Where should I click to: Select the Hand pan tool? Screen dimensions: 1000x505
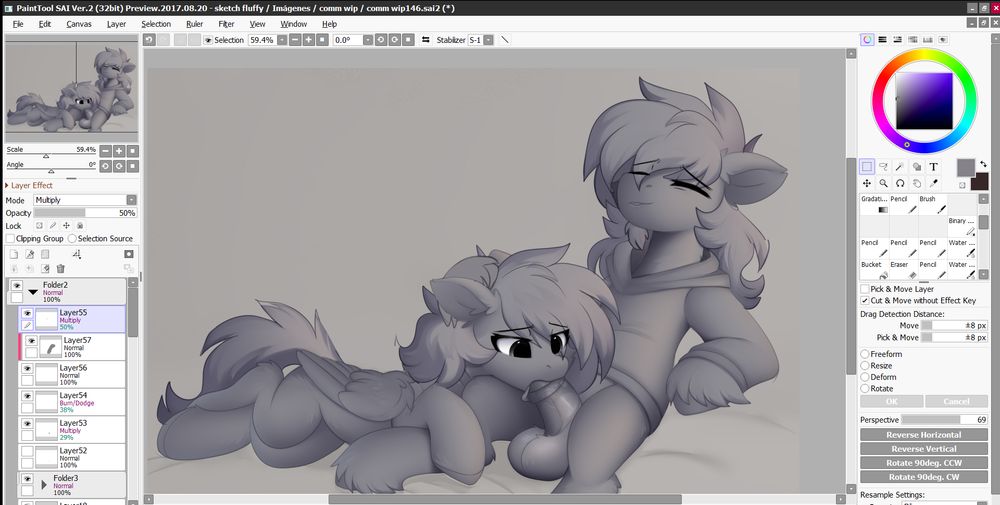[x=916, y=183]
